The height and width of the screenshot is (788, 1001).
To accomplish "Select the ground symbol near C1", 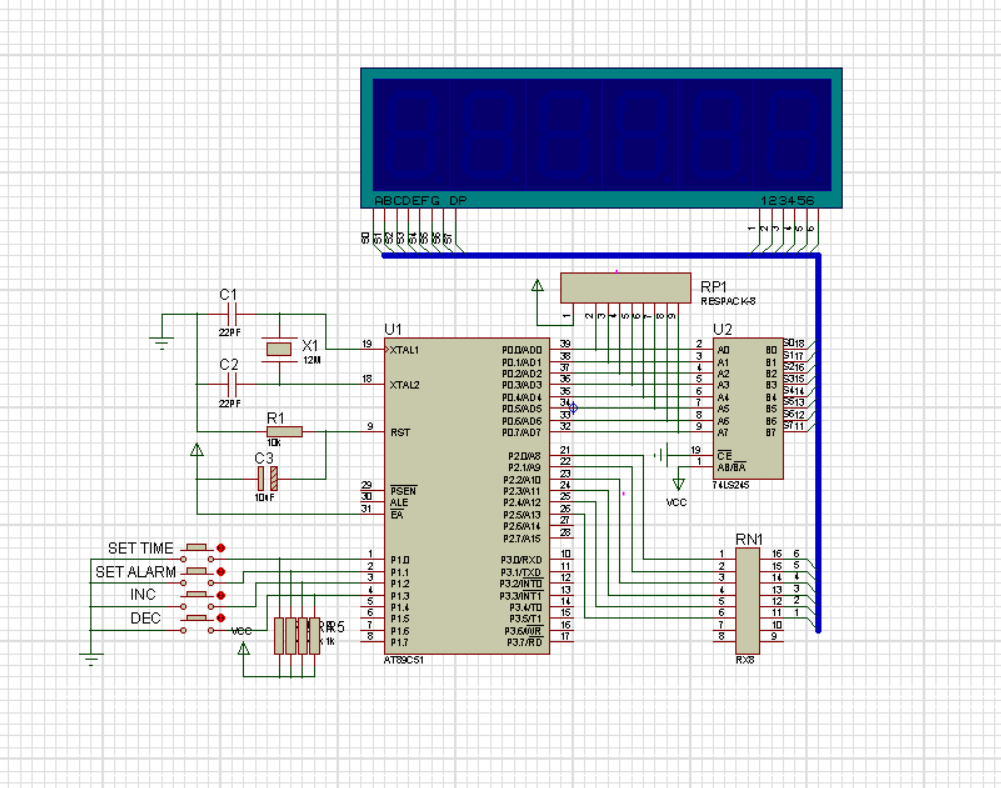I will (x=162, y=344).
